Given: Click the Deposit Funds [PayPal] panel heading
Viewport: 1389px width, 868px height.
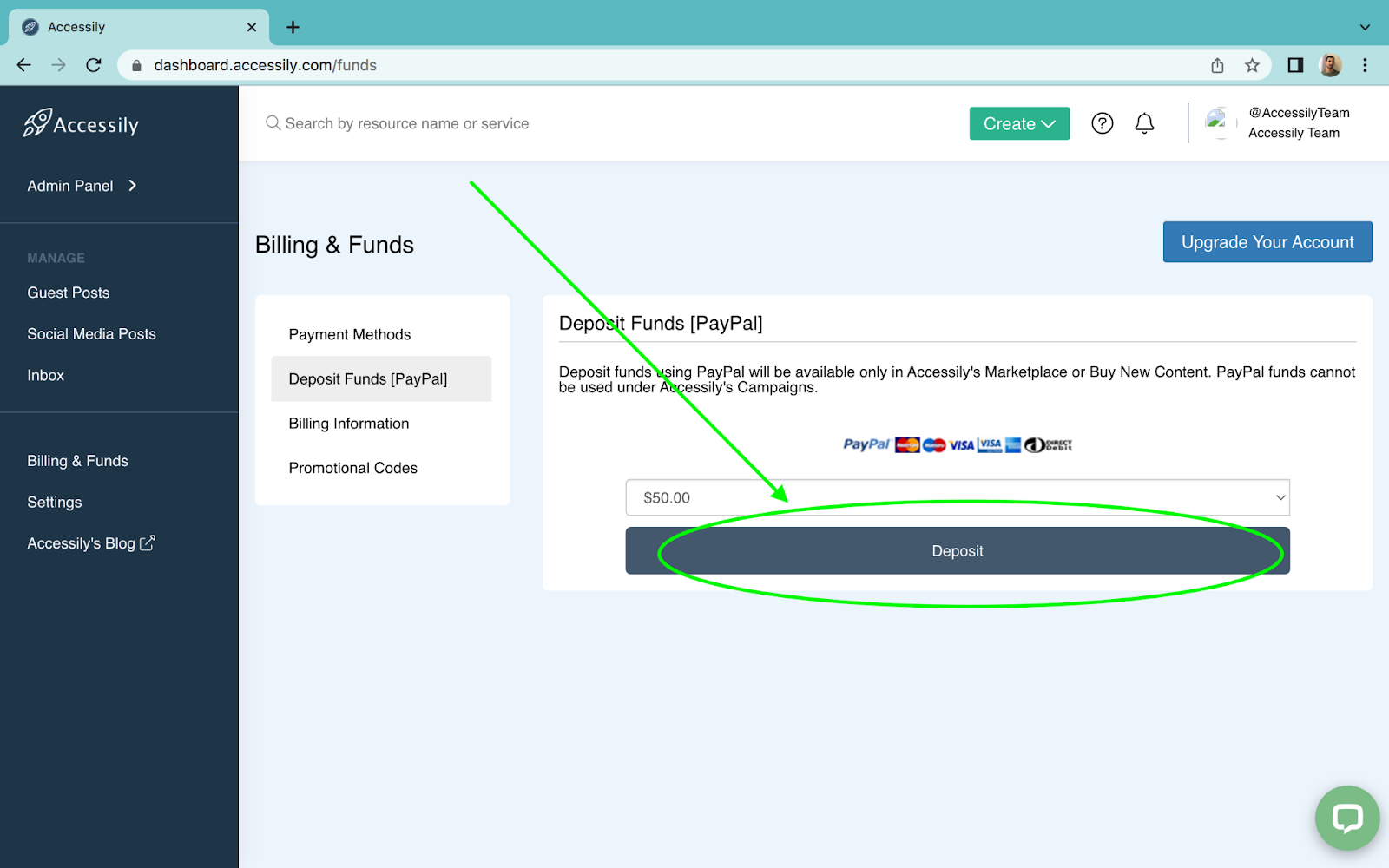Looking at the screenshot, I should 661,324.
